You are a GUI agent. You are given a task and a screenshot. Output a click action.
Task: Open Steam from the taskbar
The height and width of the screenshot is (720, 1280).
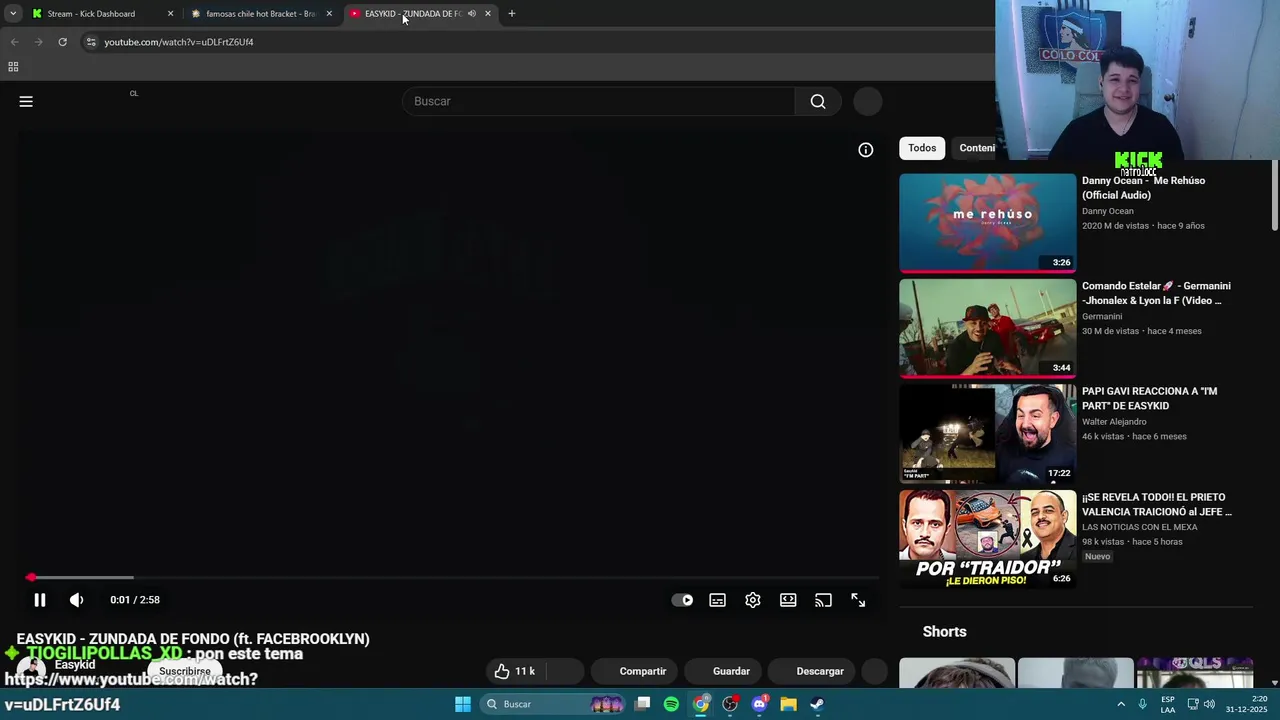(817, 704)
